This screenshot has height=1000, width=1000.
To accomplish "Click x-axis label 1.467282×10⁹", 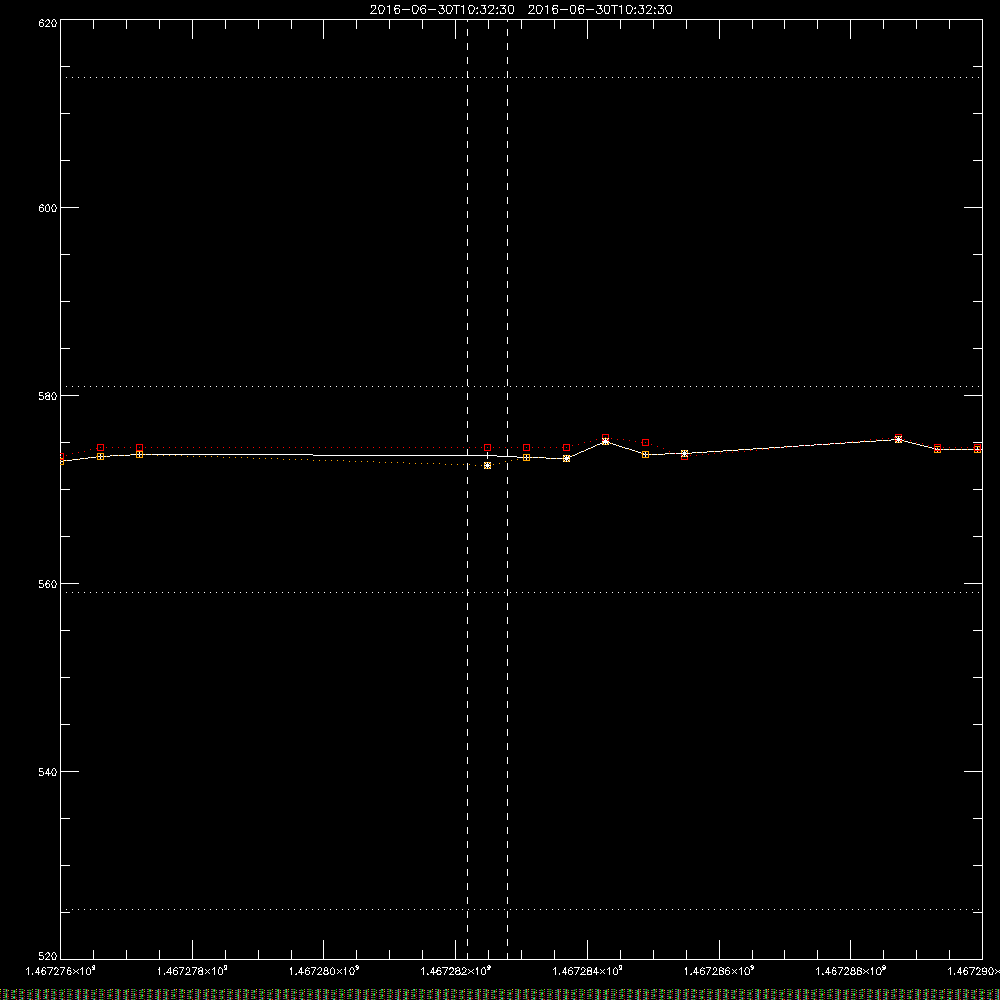I will [x=455, y=971].
